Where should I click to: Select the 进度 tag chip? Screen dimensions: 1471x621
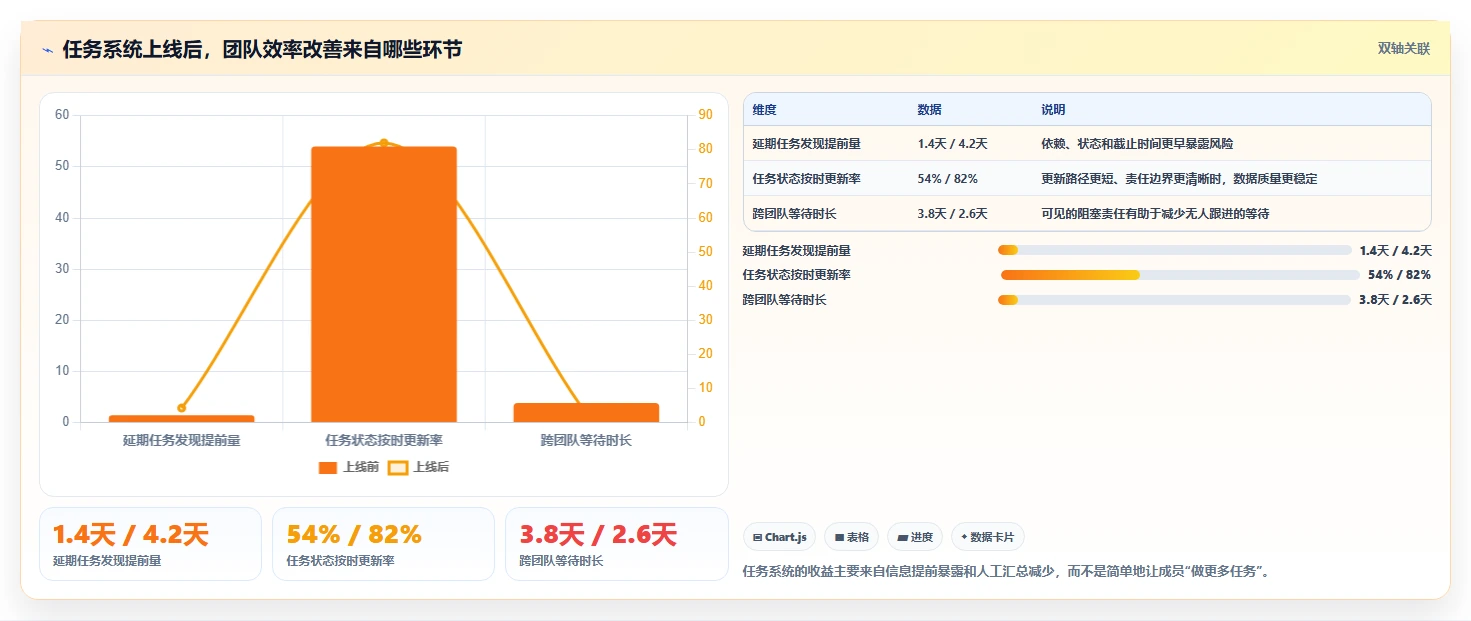(x=914, y=537)
